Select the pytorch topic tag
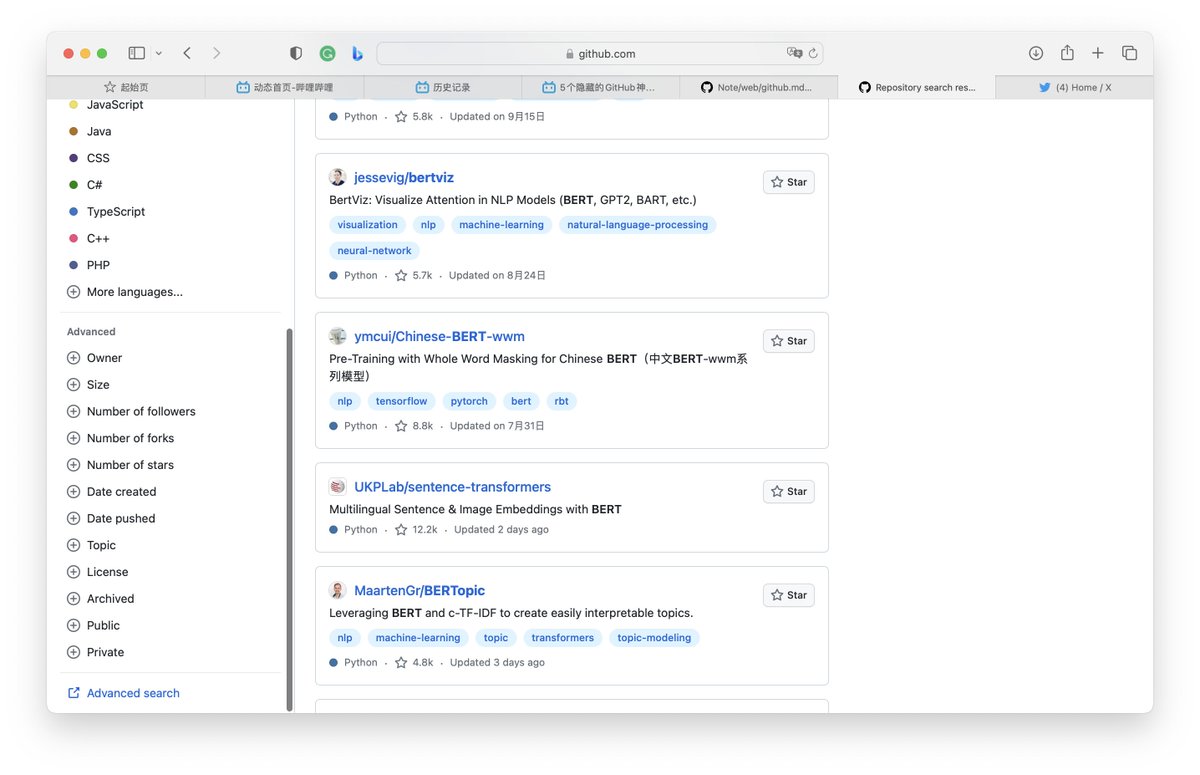Viewport: 1200px width, 775px height. click(469, 401)
